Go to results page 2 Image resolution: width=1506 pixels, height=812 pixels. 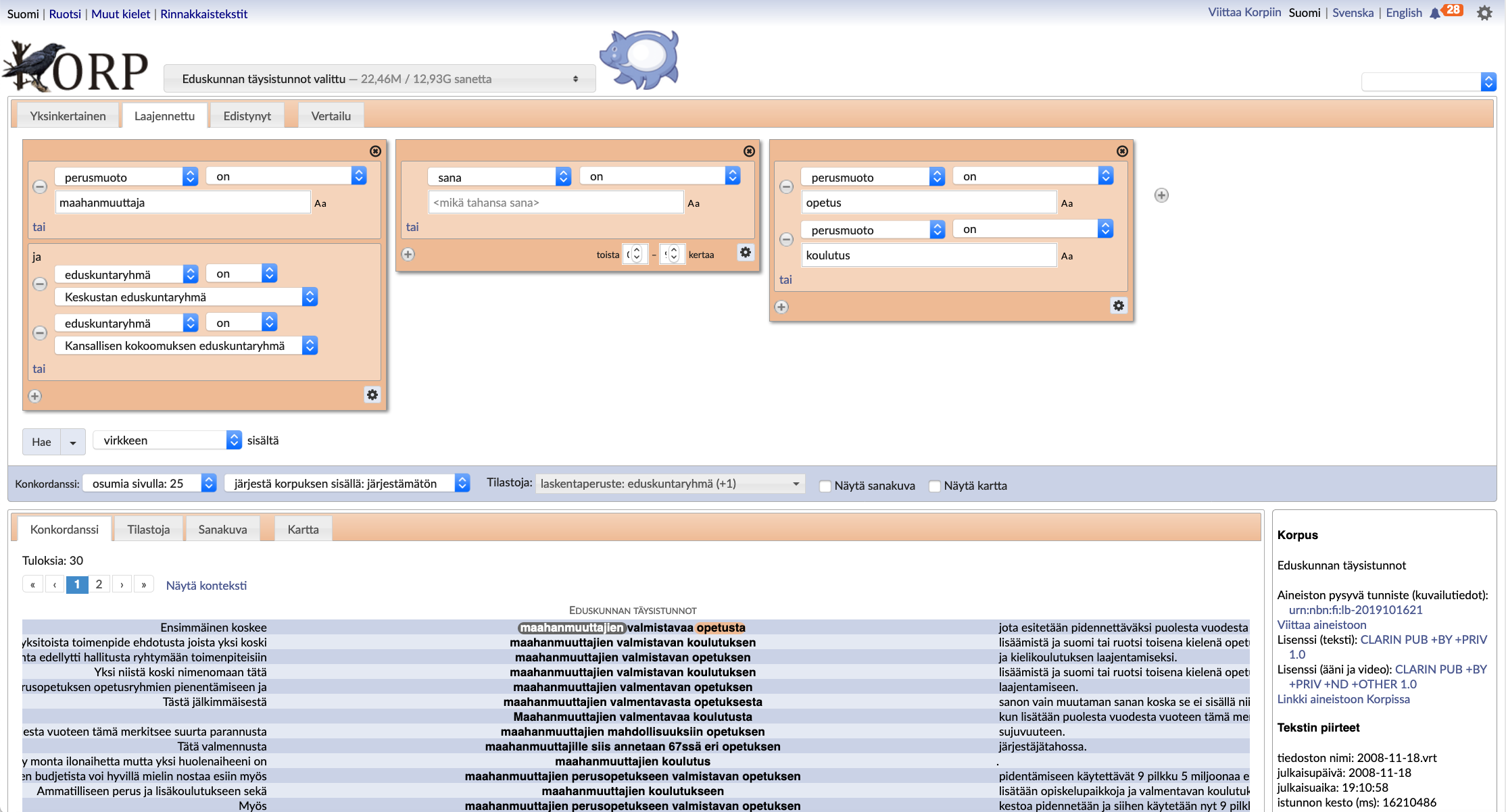(x=99, y=584)
